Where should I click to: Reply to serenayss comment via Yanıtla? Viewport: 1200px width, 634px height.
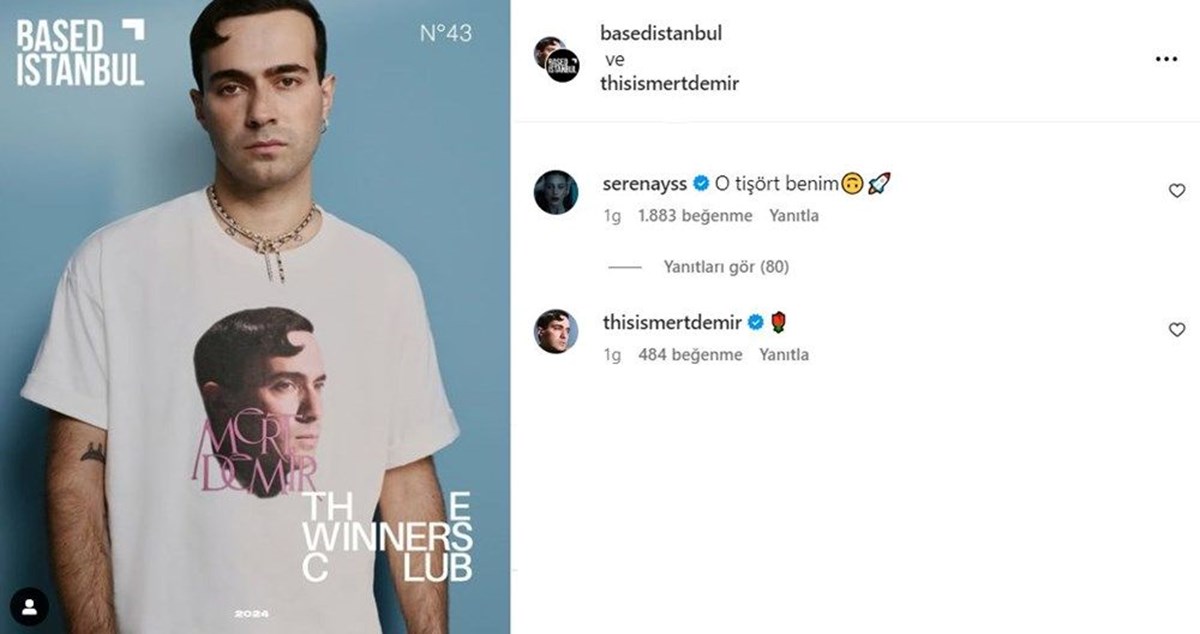click(x=794, y=215)
